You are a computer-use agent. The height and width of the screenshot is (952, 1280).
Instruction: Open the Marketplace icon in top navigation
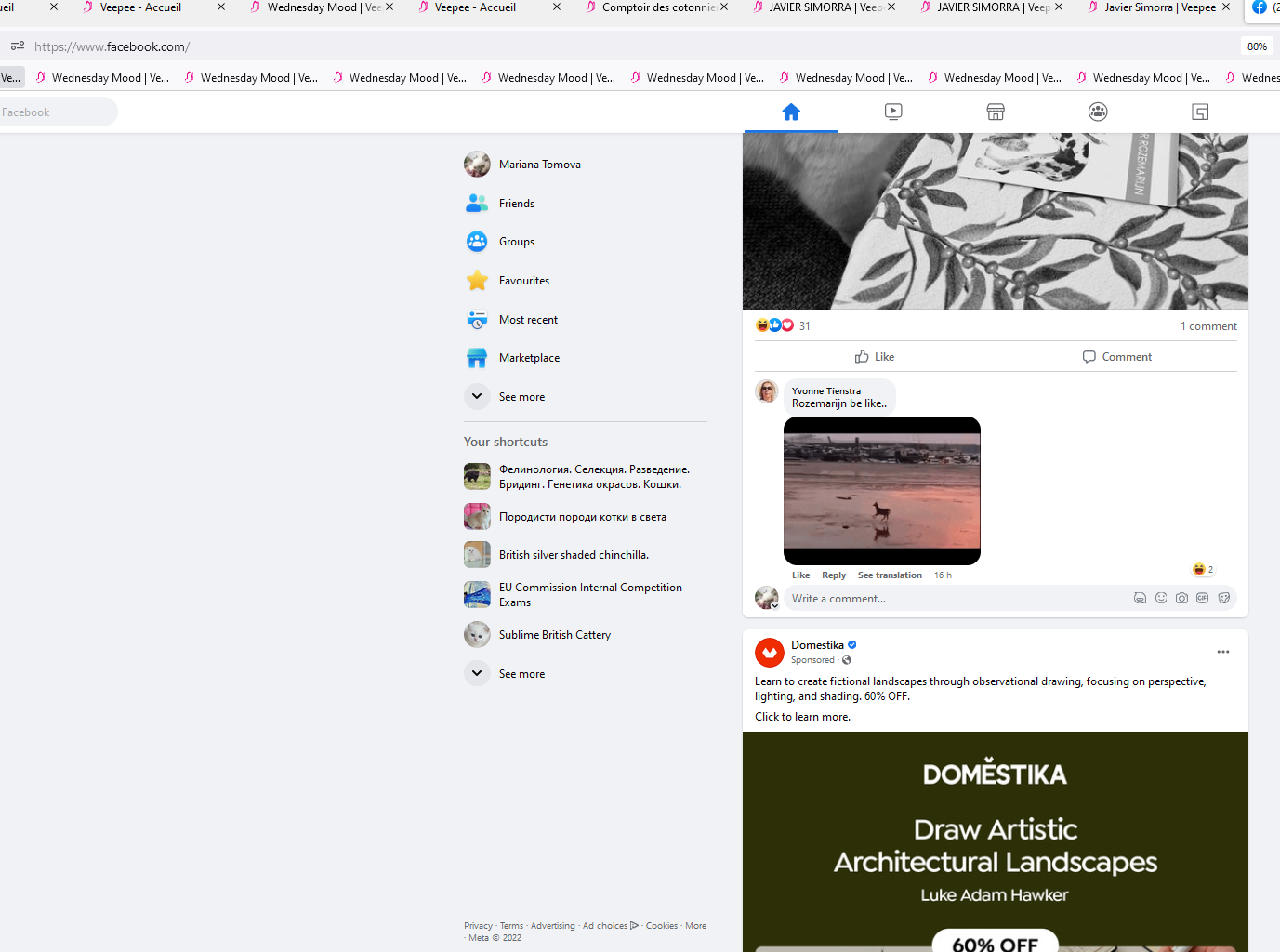[996, 112]
